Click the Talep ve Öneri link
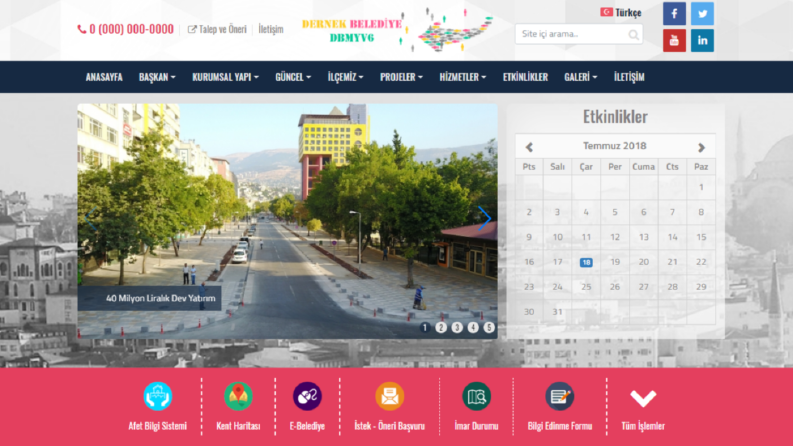793x446 pixels. pos(217,29)
